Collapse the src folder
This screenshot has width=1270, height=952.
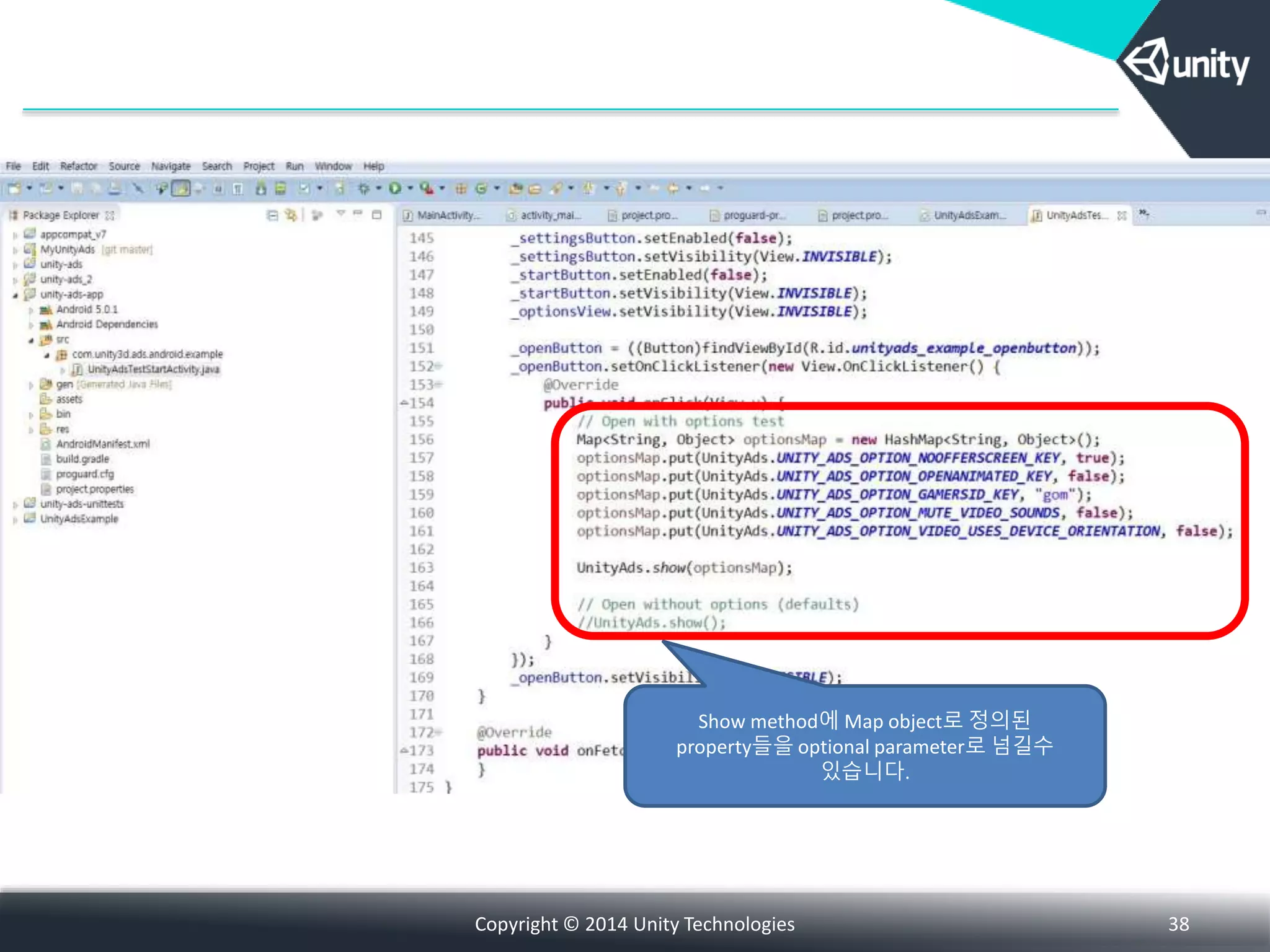tap(31, 340)
